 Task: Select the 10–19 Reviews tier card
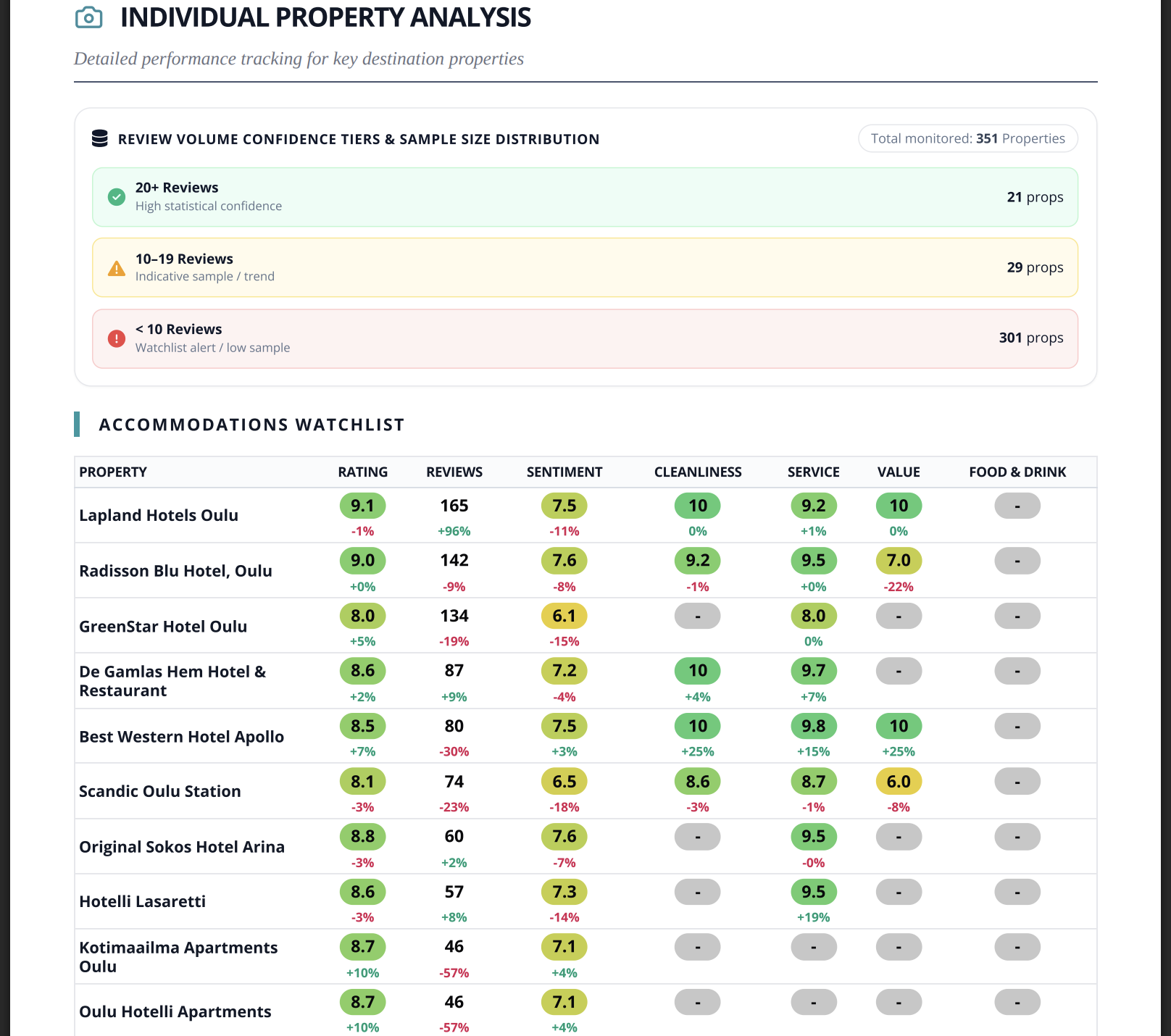pos(585,267)
